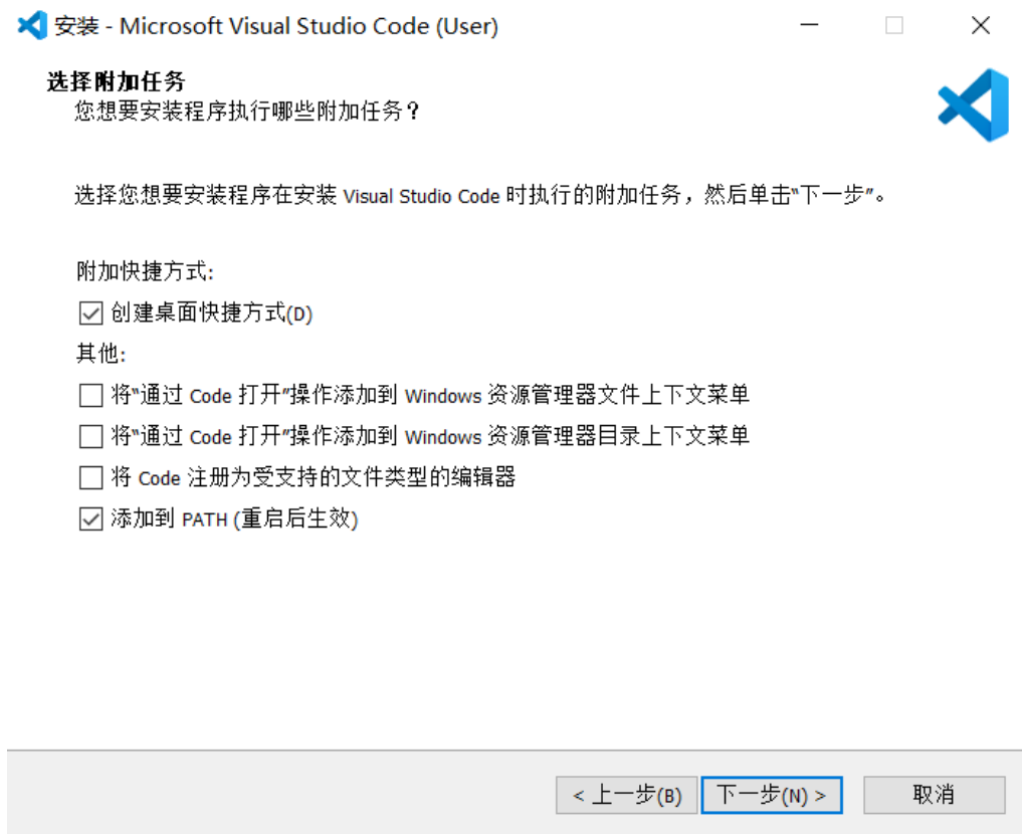Viewport: 1030px width, 836px height.
Task: Click the VS Code icon in title bar
Action: (32, 26)
